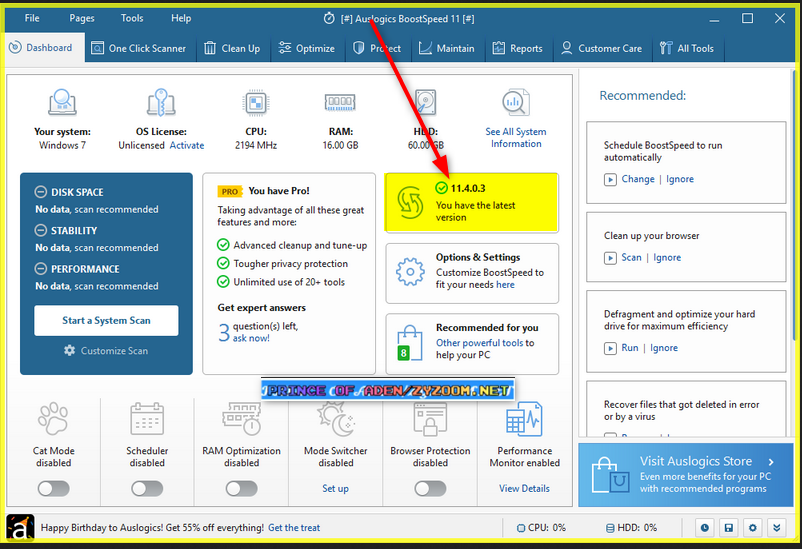Click the Recommended for you shopping bag icon
The width and height of the screenshot is (802, 549).
[410, 342]
